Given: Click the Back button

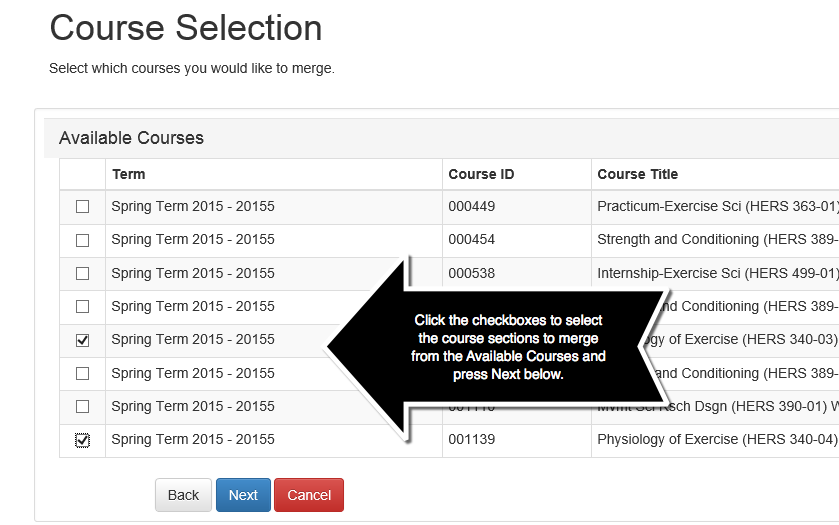Looking at the screenshot, I should [183, 495].
